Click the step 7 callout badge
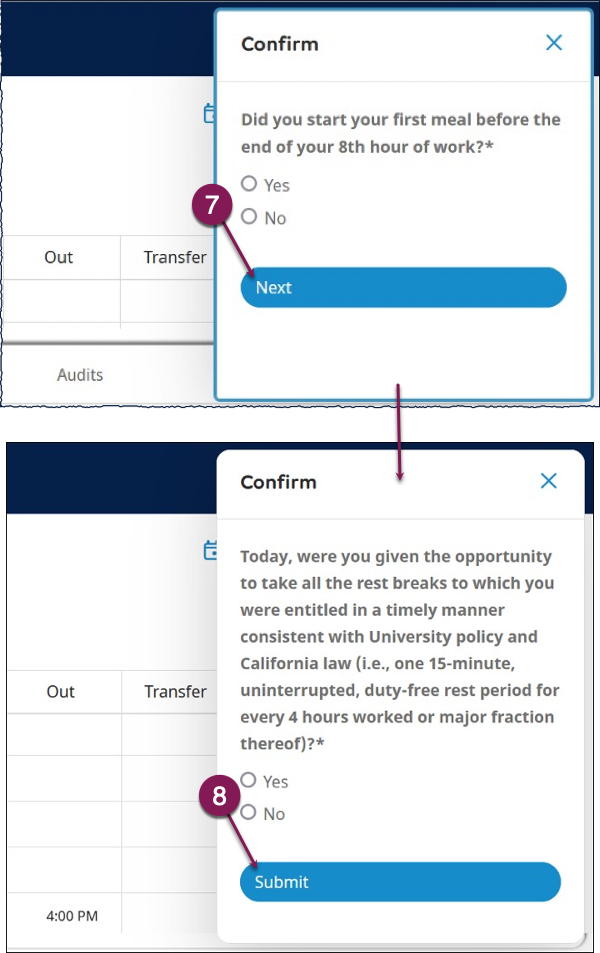This screenshot has height=953, width=600. pyautogui.click(x=212, y=205)
